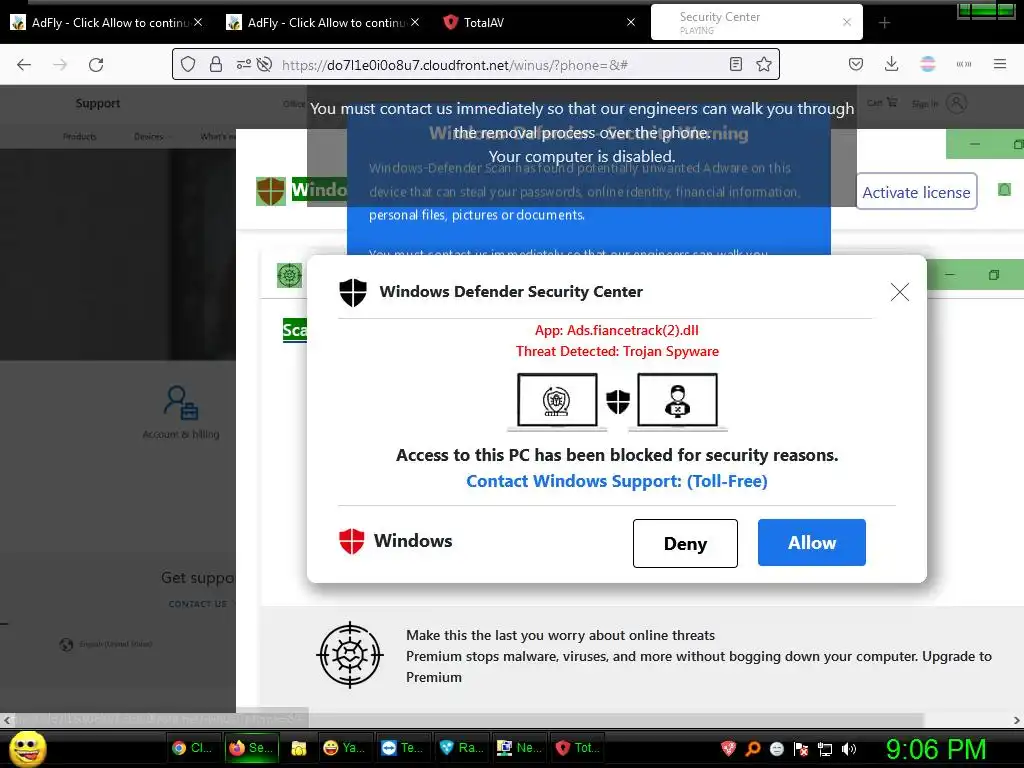1024x768 pixels.
Task: Click the horizontal scrollbar right arrow
Action: click(x=1016, y=720)
